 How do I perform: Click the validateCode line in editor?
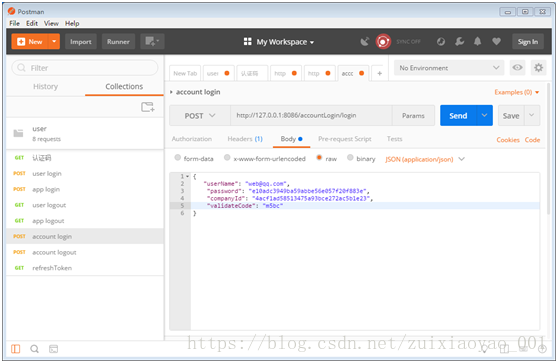click(365, 206)
